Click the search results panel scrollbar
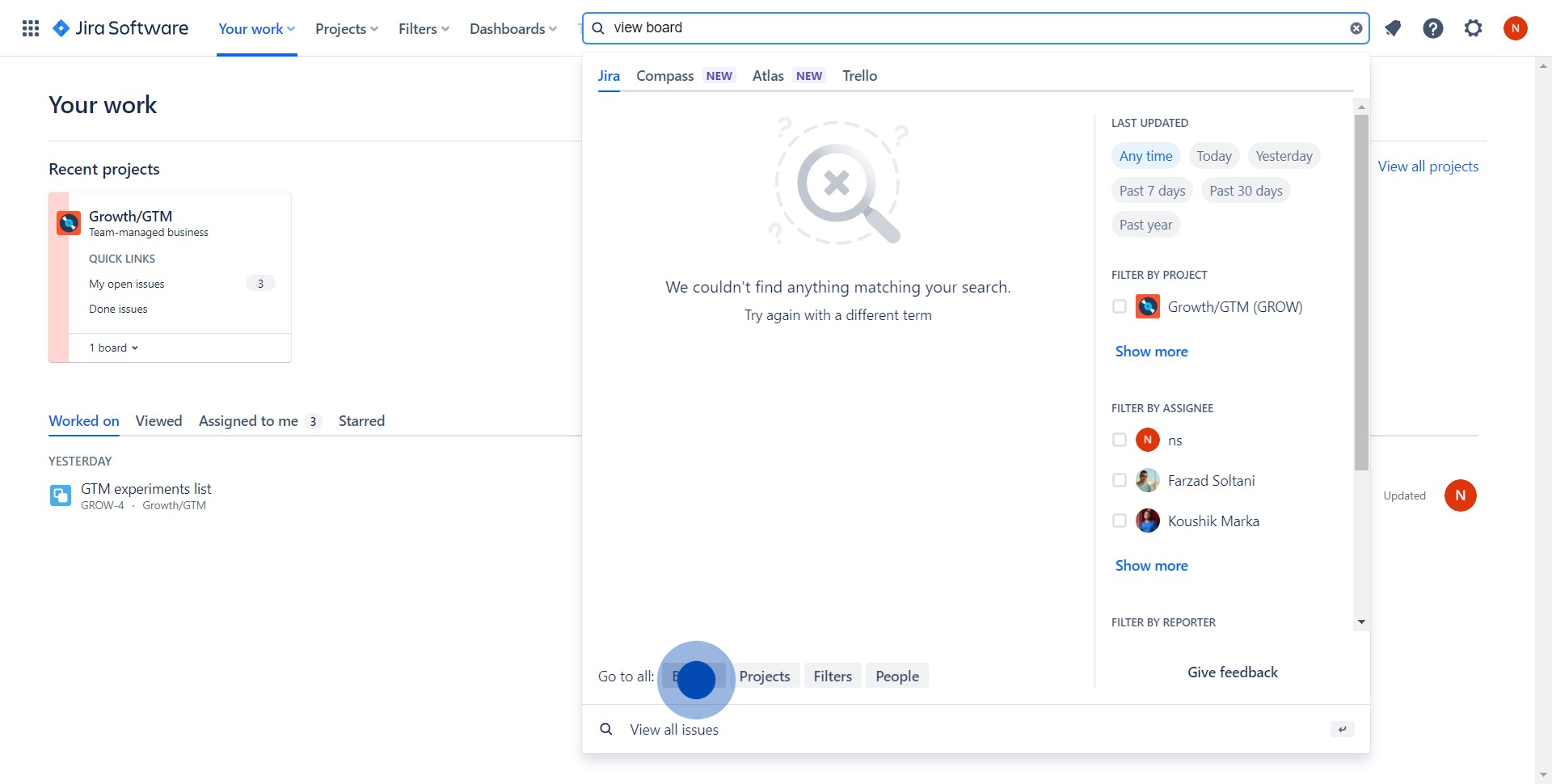 coord(1361,291)
